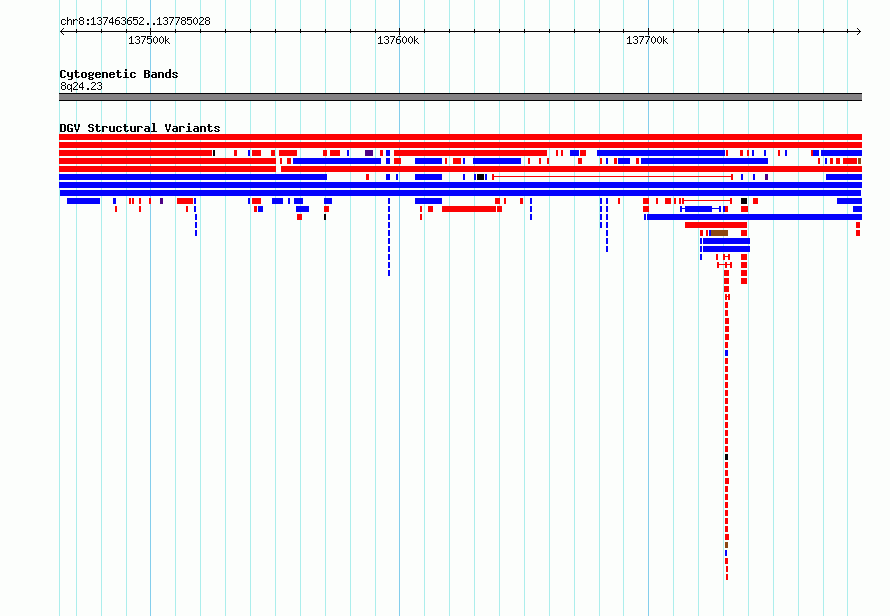Select the topmost full-width red structural variant bar
This screenshot has height=616, width=890.
(460, 137)
